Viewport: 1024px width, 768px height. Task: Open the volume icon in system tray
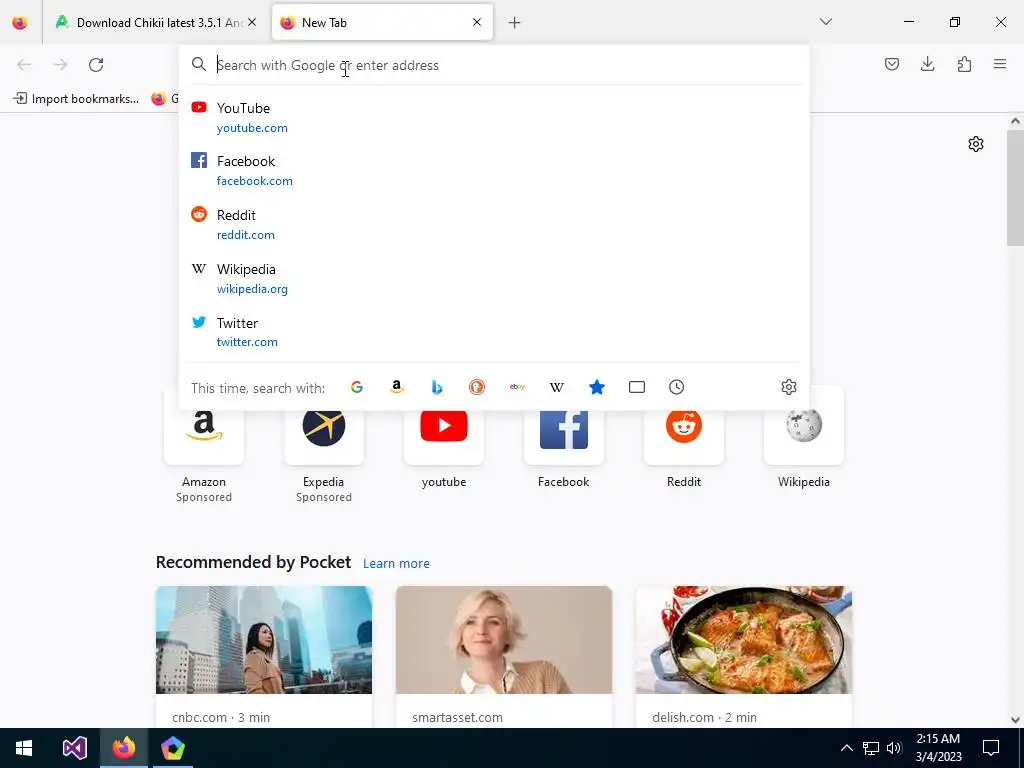coord(894,748)
